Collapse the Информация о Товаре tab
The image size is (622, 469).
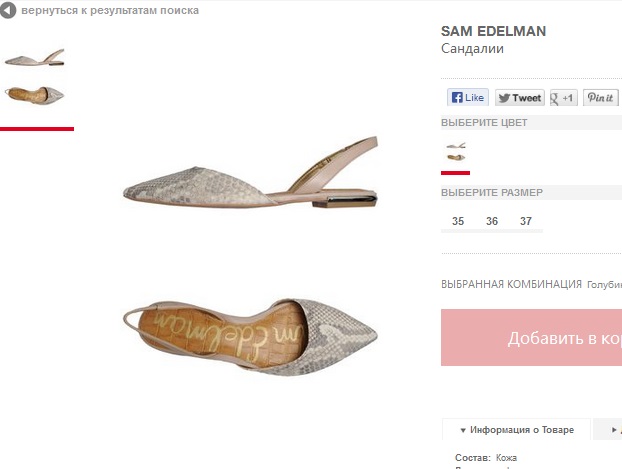(x=516, y=430)
